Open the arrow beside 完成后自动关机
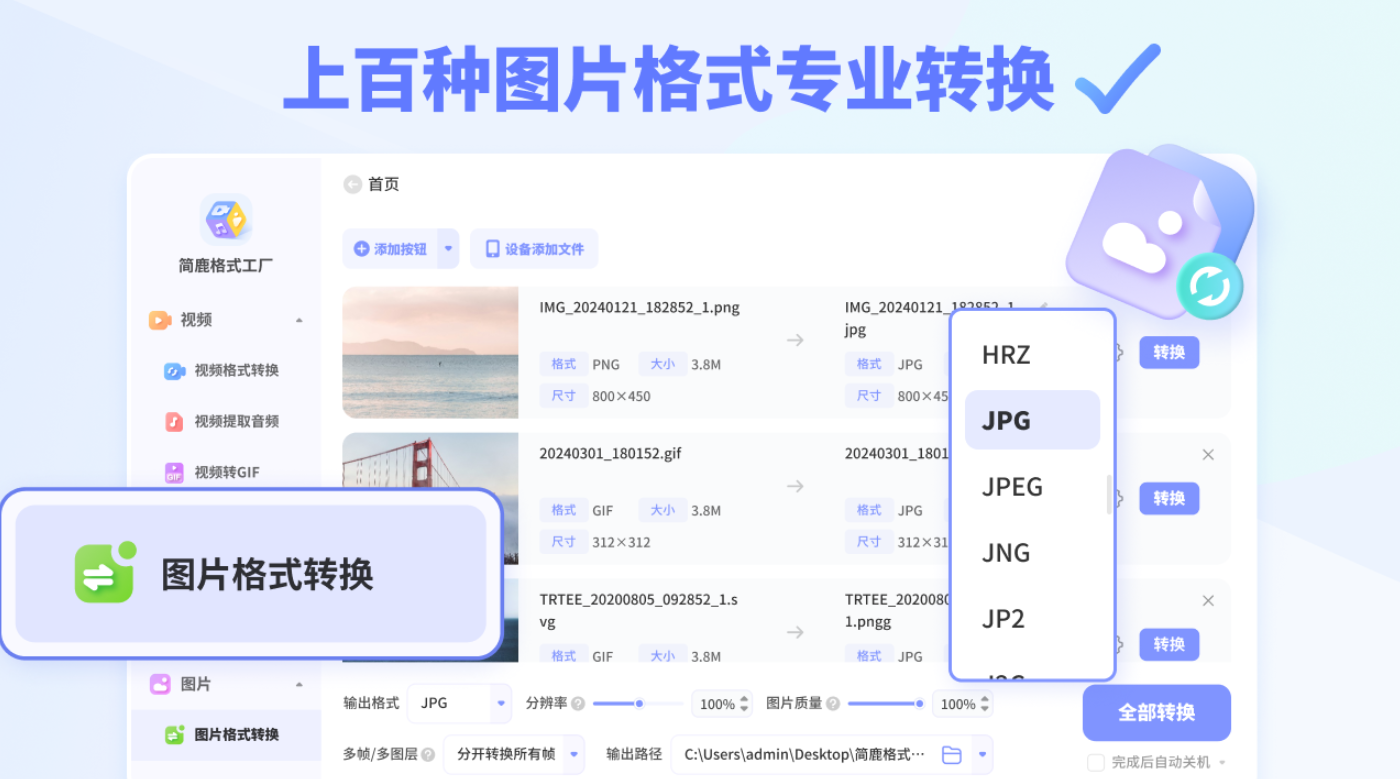 point(1221,763)
